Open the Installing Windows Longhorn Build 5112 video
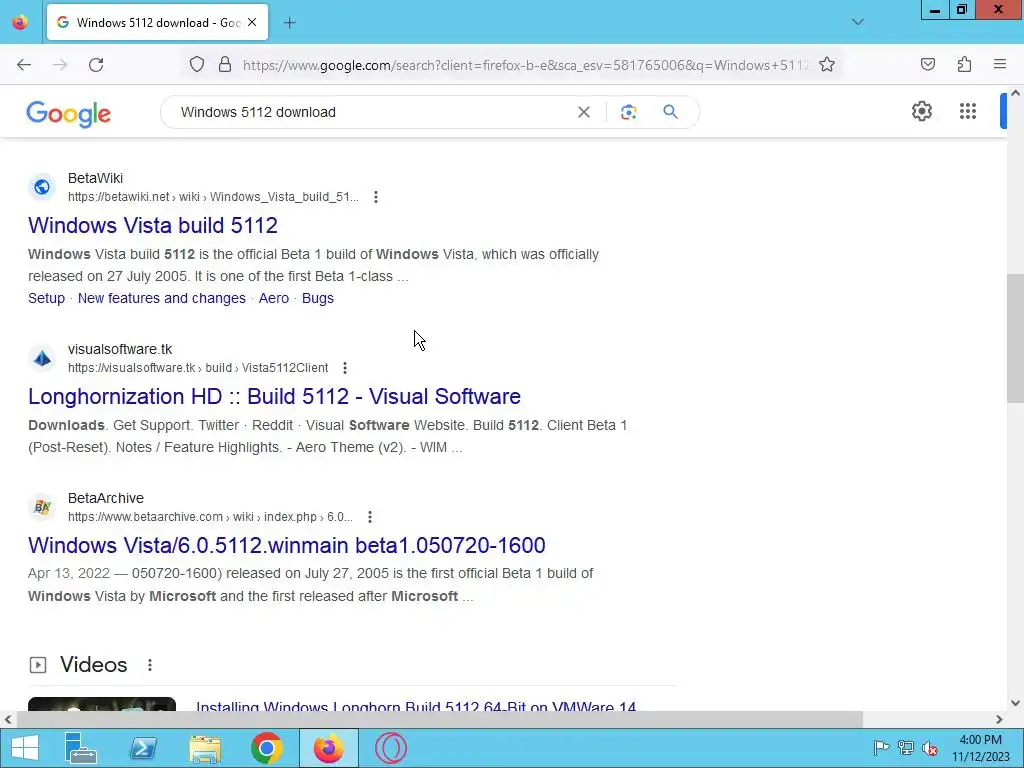The height and width of the screenshot is (768, 1024). point(416,705)
